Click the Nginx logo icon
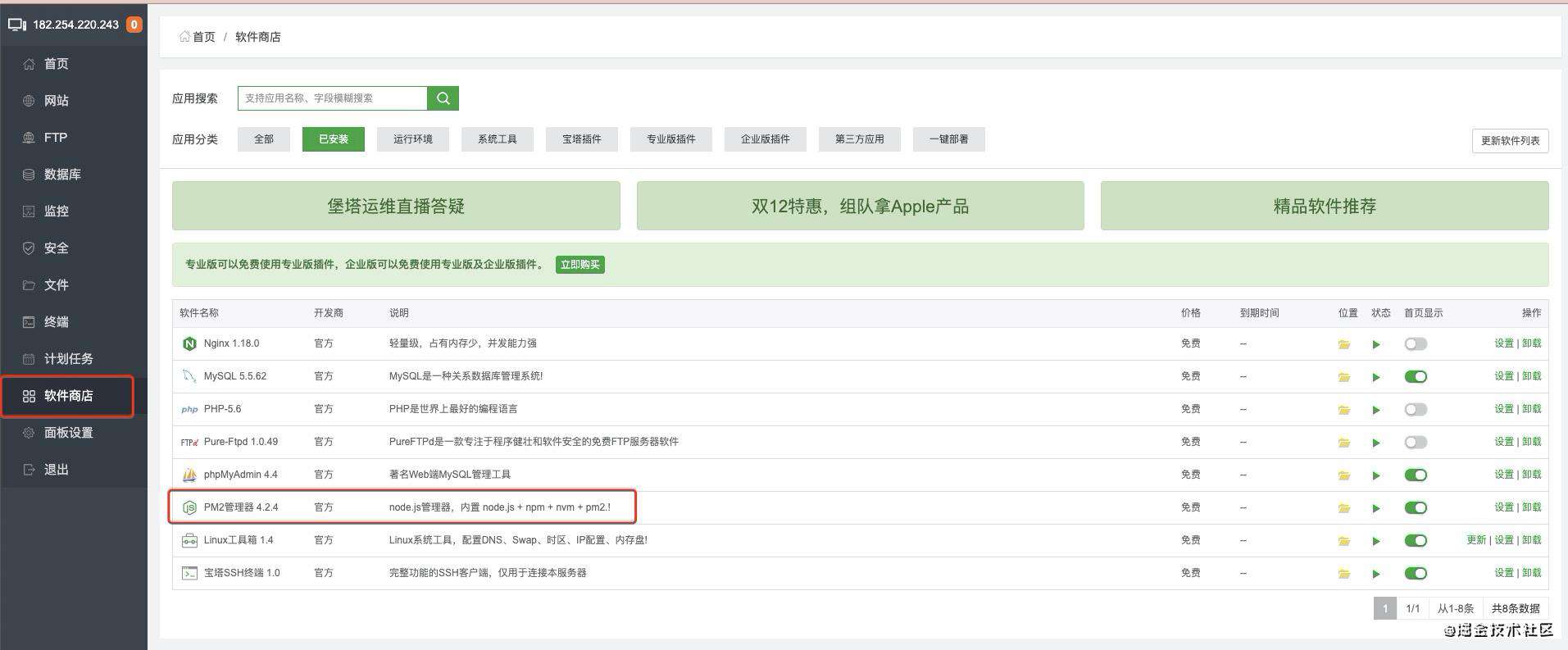The image size is (1568, 650). click(189, 343)
